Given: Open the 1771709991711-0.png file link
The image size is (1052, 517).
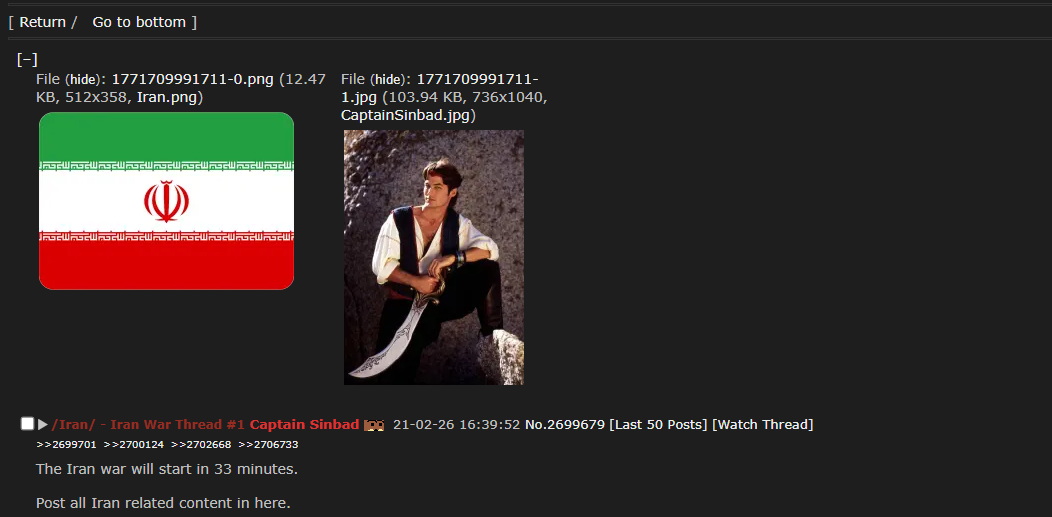Looking at the screenshot, I should [x=193, y=79].
